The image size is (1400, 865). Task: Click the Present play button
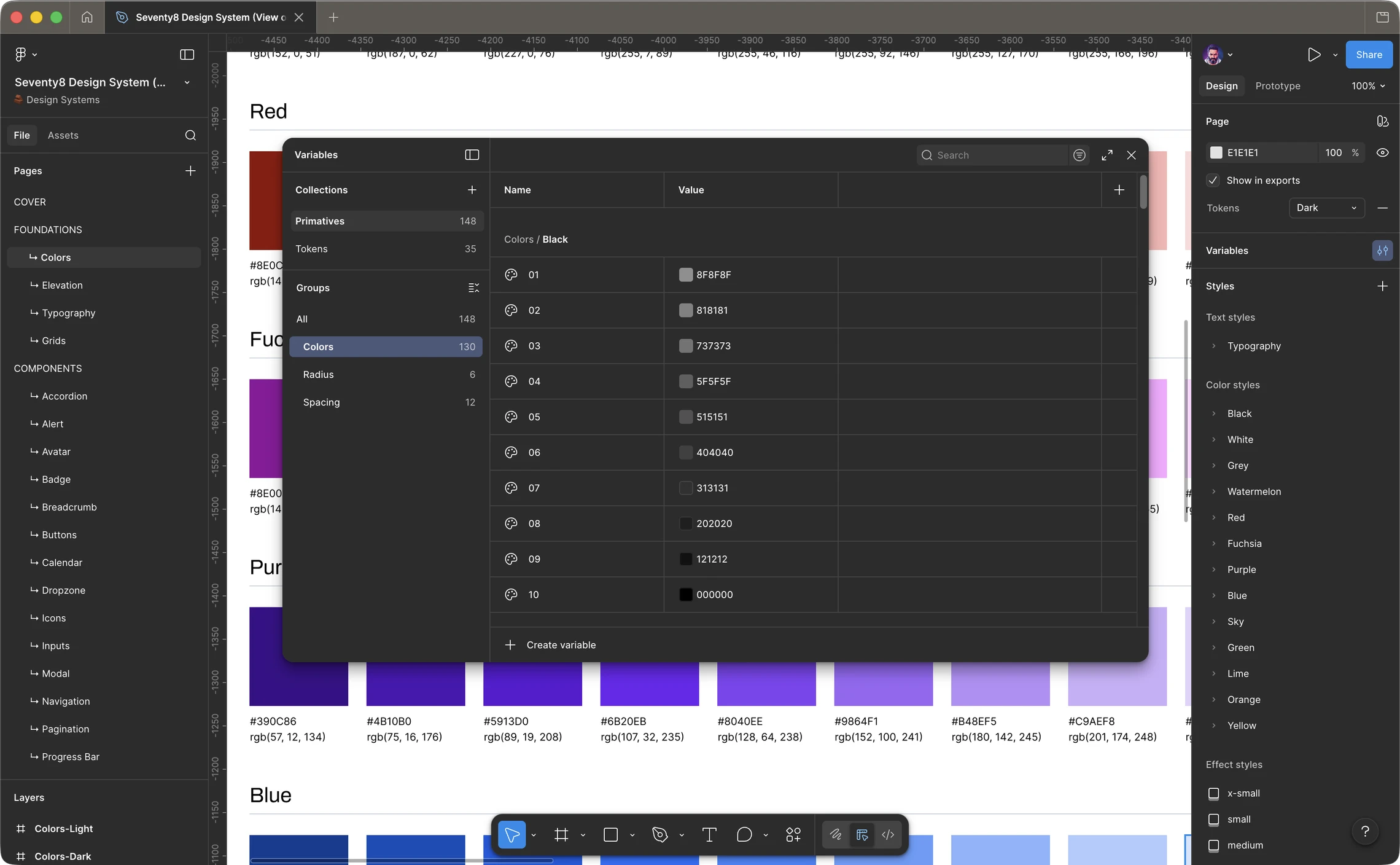tap(1313, 55)
